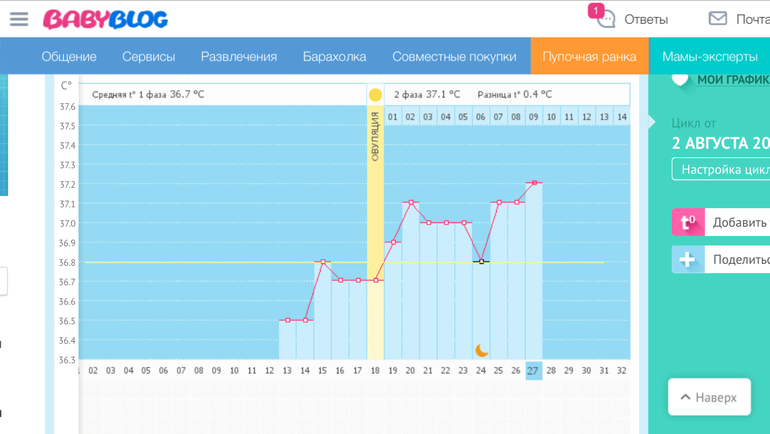770x434 pixels.
Task: Click the BabyBlog logo
Action: tap(105, 19)
